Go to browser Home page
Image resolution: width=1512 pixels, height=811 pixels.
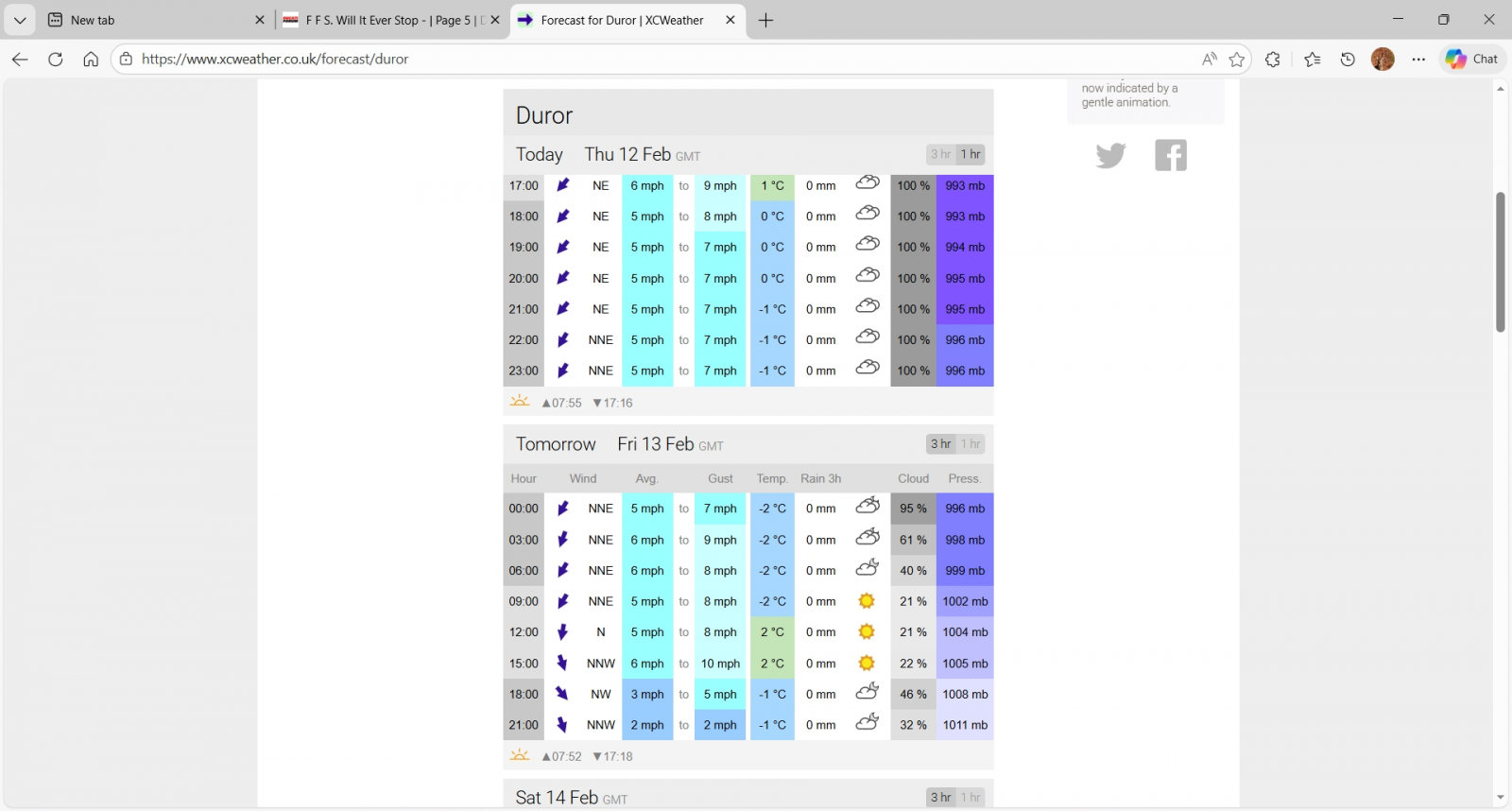click(91, 60)
